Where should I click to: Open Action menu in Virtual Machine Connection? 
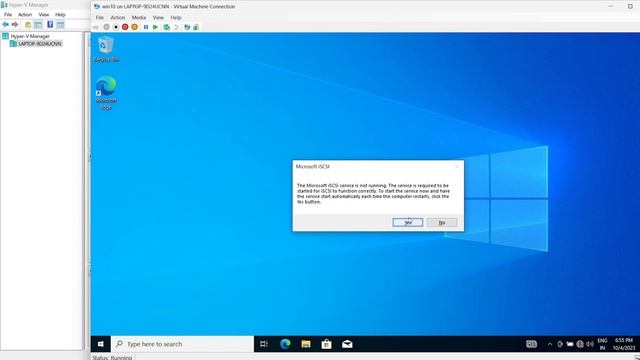click(x=118, y=18)
